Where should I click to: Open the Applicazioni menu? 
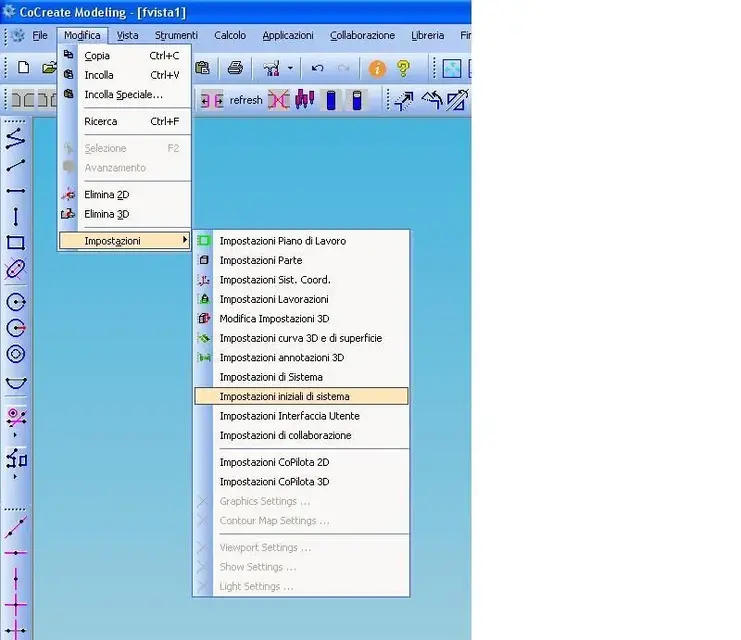288,35
